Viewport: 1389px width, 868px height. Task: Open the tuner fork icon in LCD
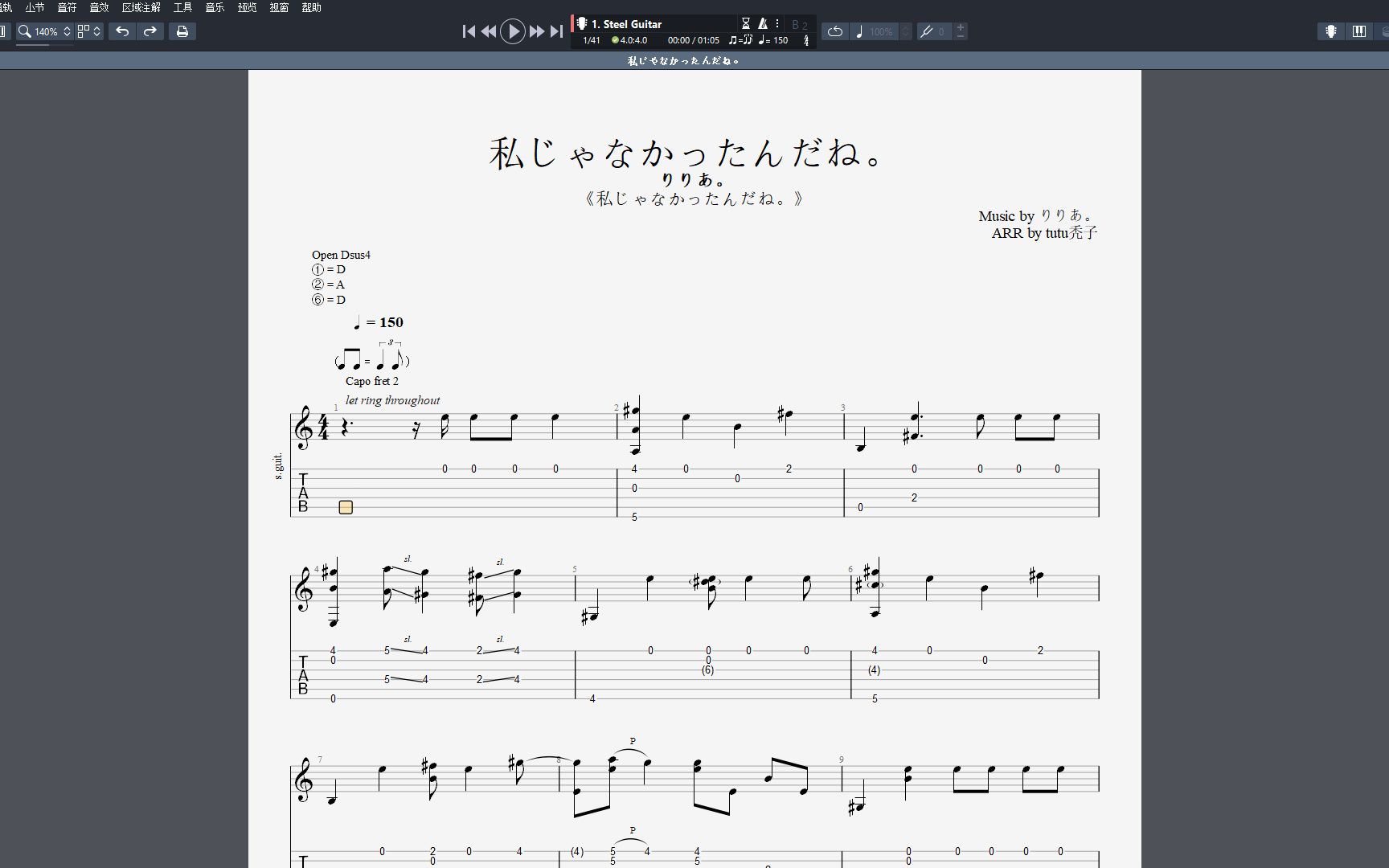(x=806, y=40)
